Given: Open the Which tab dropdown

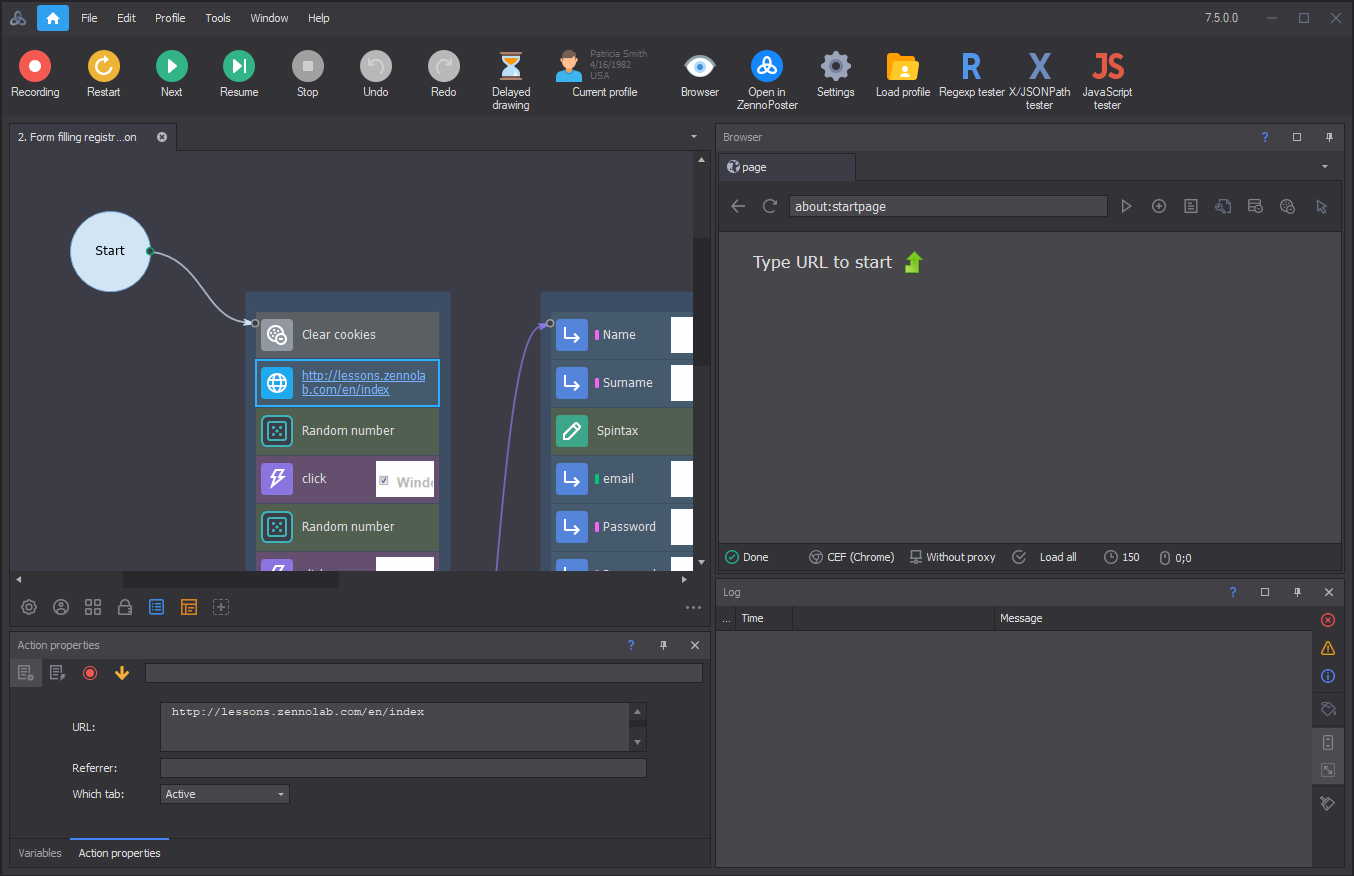Looking at the screenshot, I should (225, 794).
